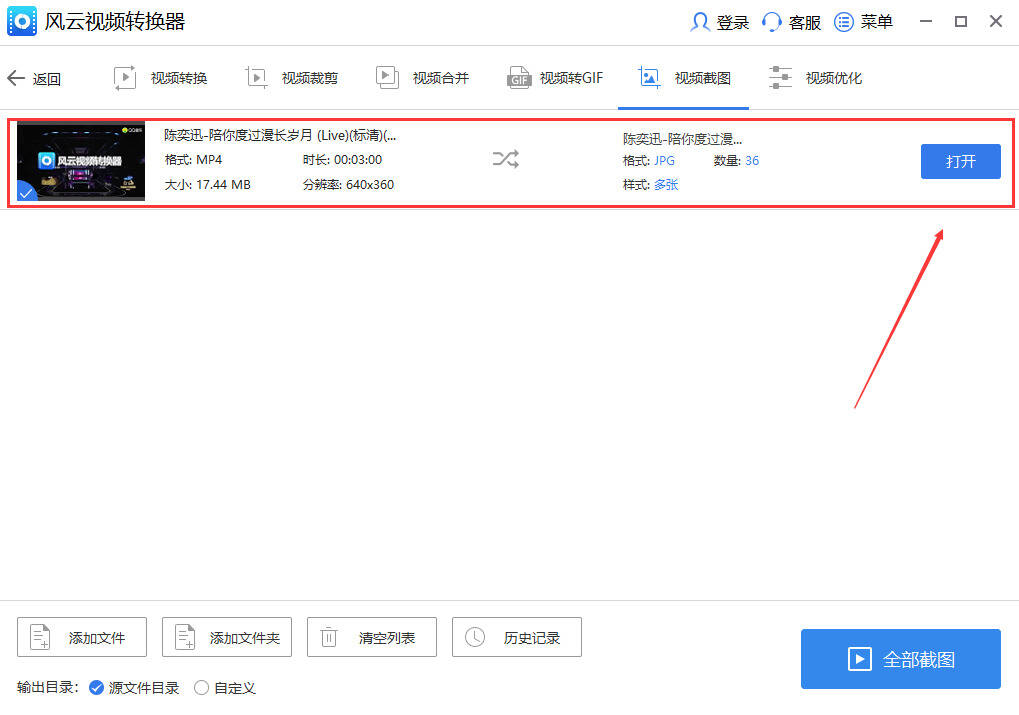Click the 风云视频转换器 title text
Image resolution: width=1019 pixels, height=715 pixels.
pyautogui.click(x=115, y=21)
